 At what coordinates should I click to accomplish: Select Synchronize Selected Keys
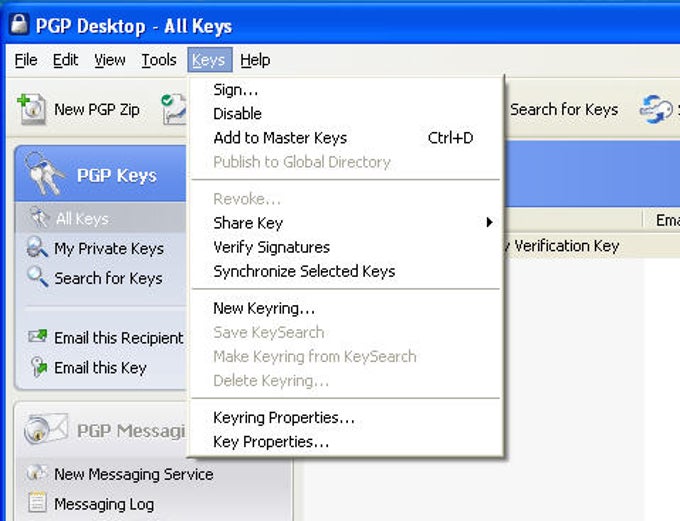click(346, 271)
